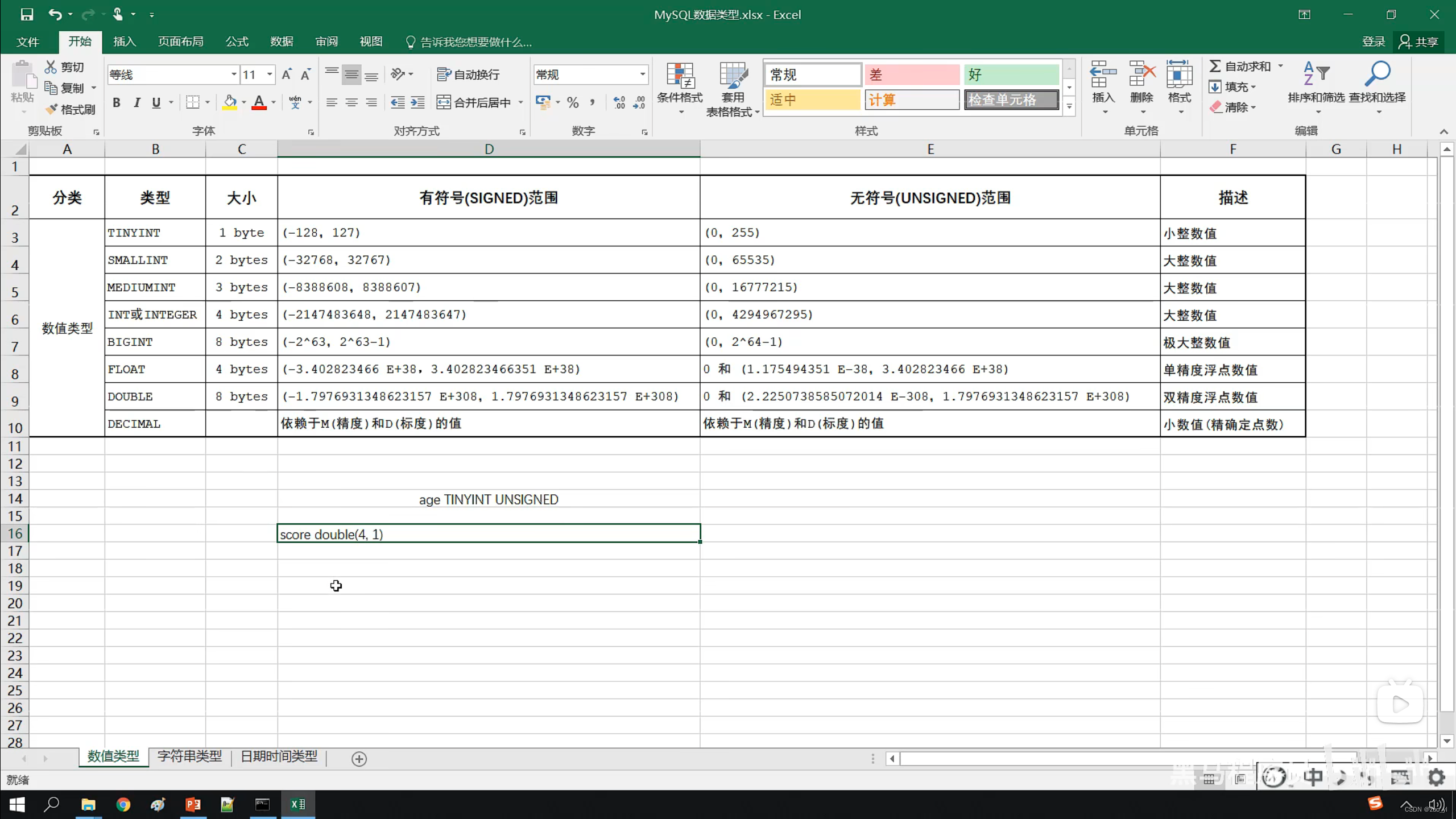The height and width of the screenshot is (819, 1456).
Task: Toggle Italic formatting
Action: pyautogui.click(x=136, y=102)
